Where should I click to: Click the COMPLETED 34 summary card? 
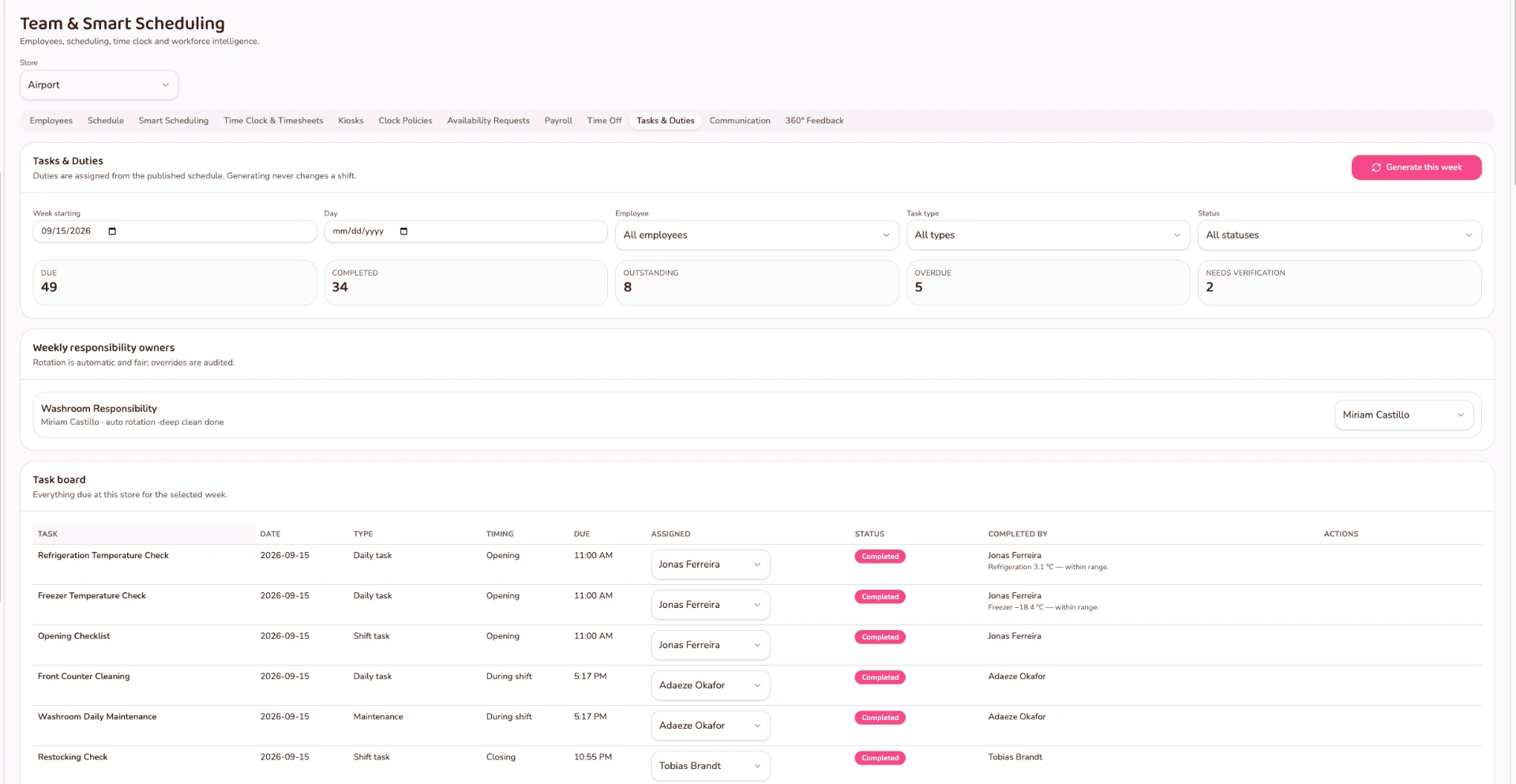click(x=466, y=283)
